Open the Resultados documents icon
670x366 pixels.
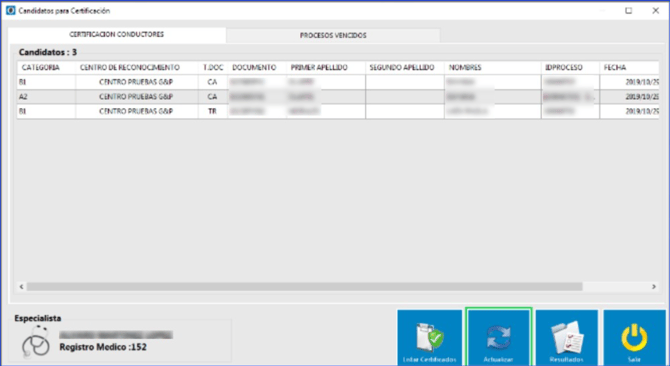(x=567, y=337)
